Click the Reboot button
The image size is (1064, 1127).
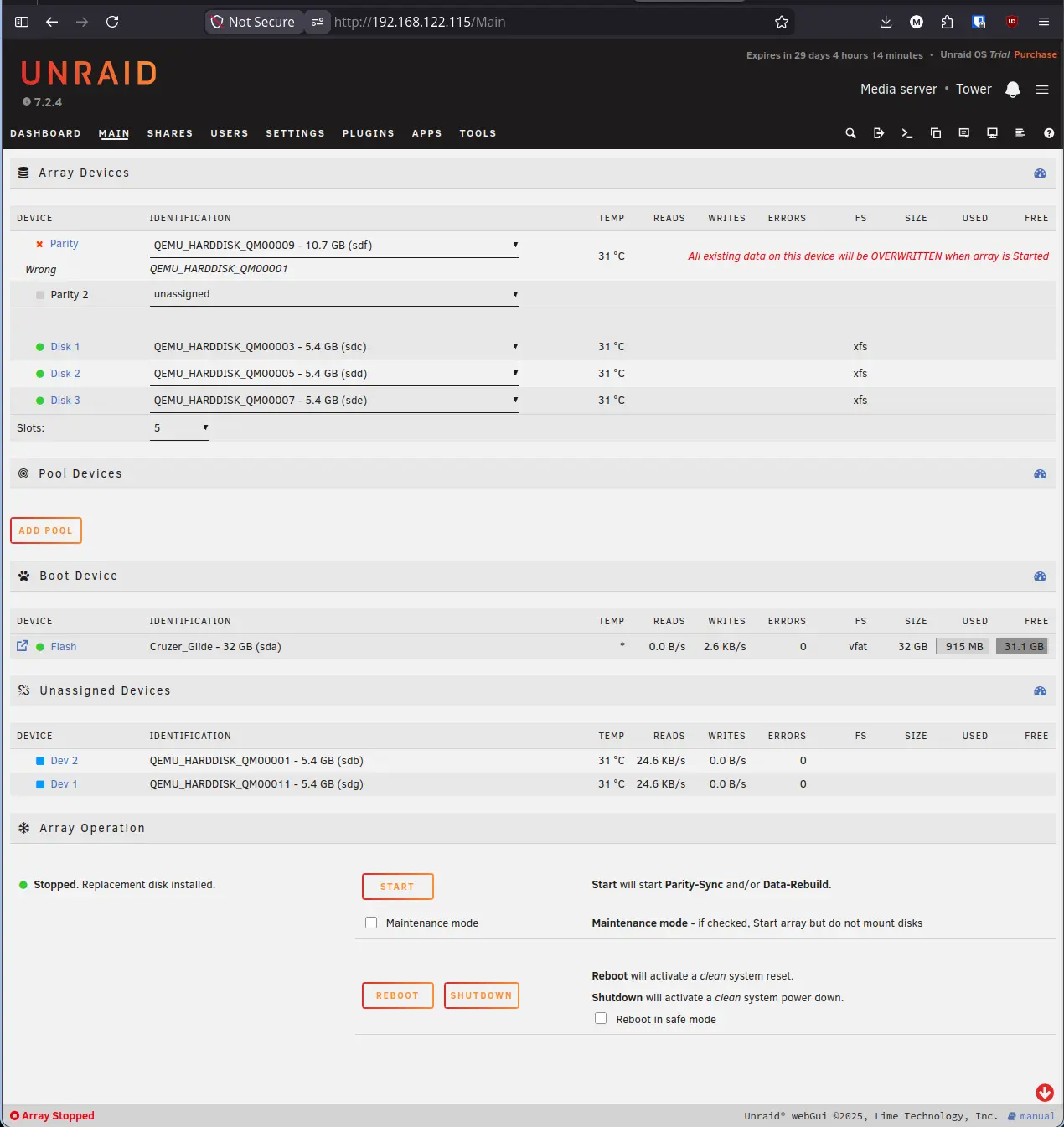(398, 995)
